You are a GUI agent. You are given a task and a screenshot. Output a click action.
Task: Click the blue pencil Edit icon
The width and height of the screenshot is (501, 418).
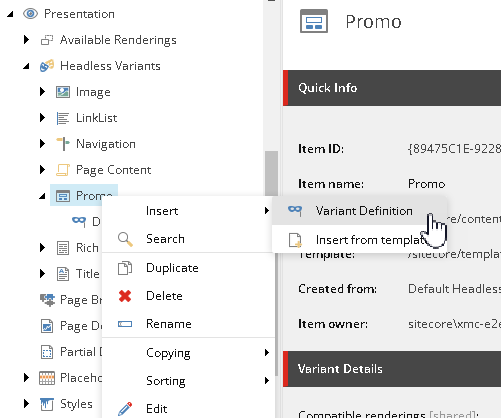tap(125, 409)
